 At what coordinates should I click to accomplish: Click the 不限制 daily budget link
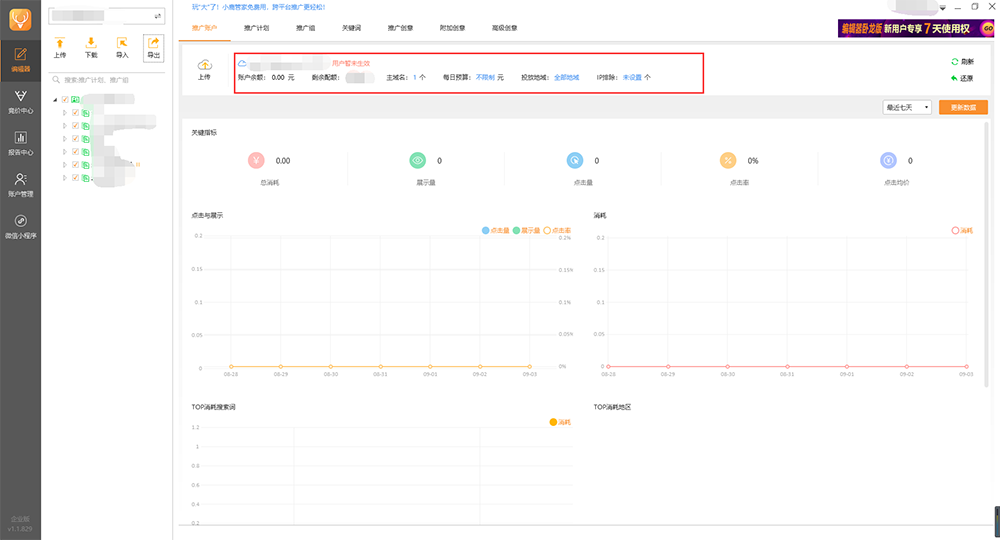click(485, 77)
